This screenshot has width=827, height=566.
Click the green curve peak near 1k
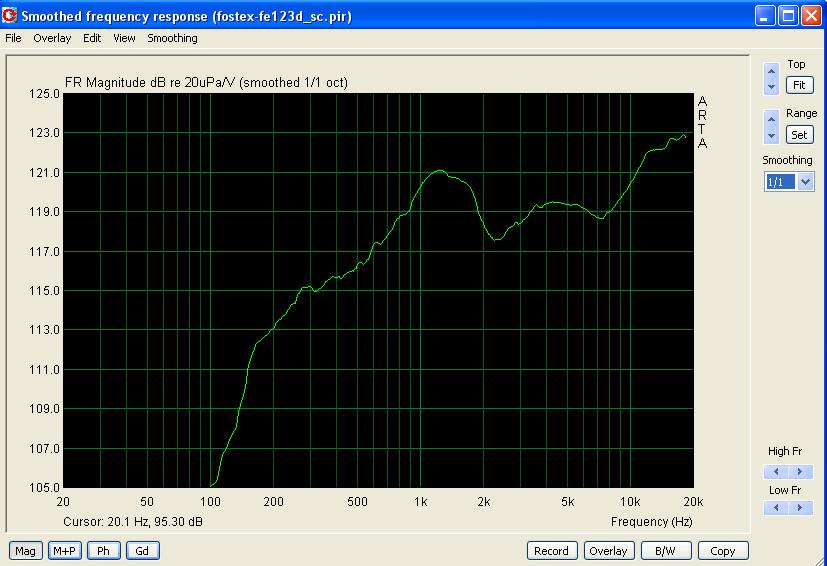[439, 170]
